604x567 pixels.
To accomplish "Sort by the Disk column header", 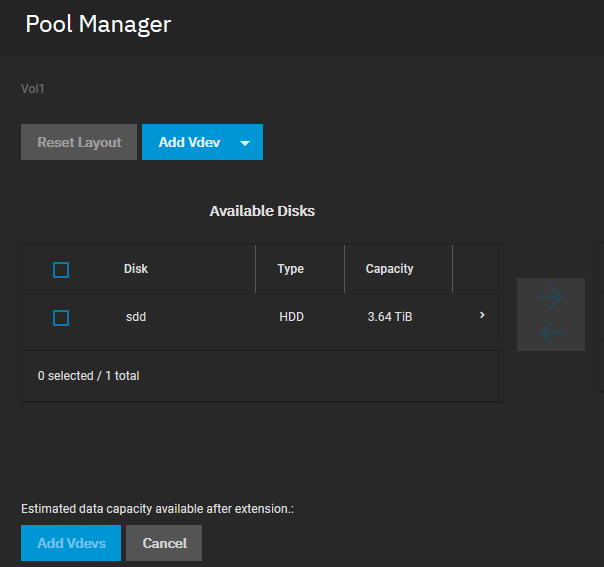I will 136,269.
